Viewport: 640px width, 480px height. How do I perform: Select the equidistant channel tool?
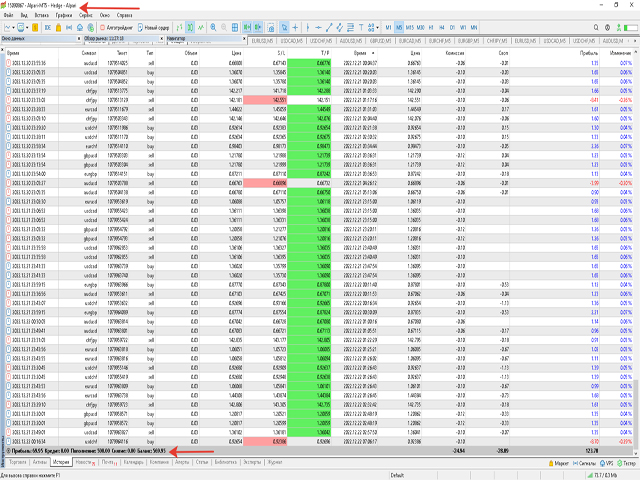pos(340,27)
